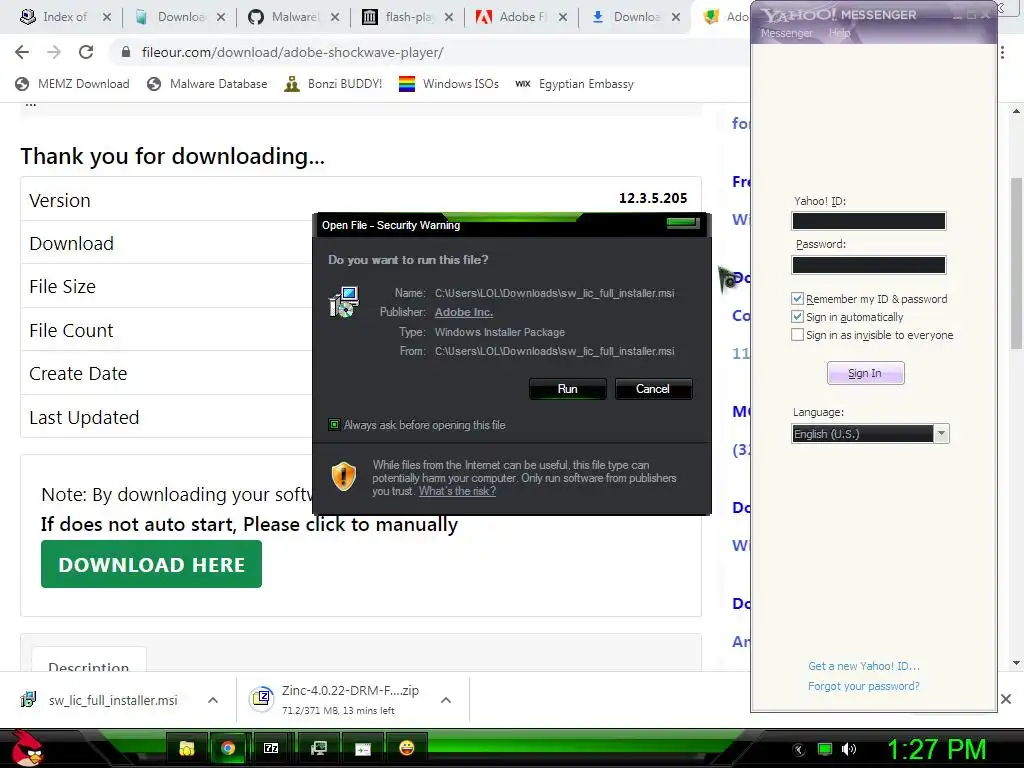This screenshot has width=1024, height=768.
Task: Open the Chrome three-dot menu
Action: point(1002,52)
